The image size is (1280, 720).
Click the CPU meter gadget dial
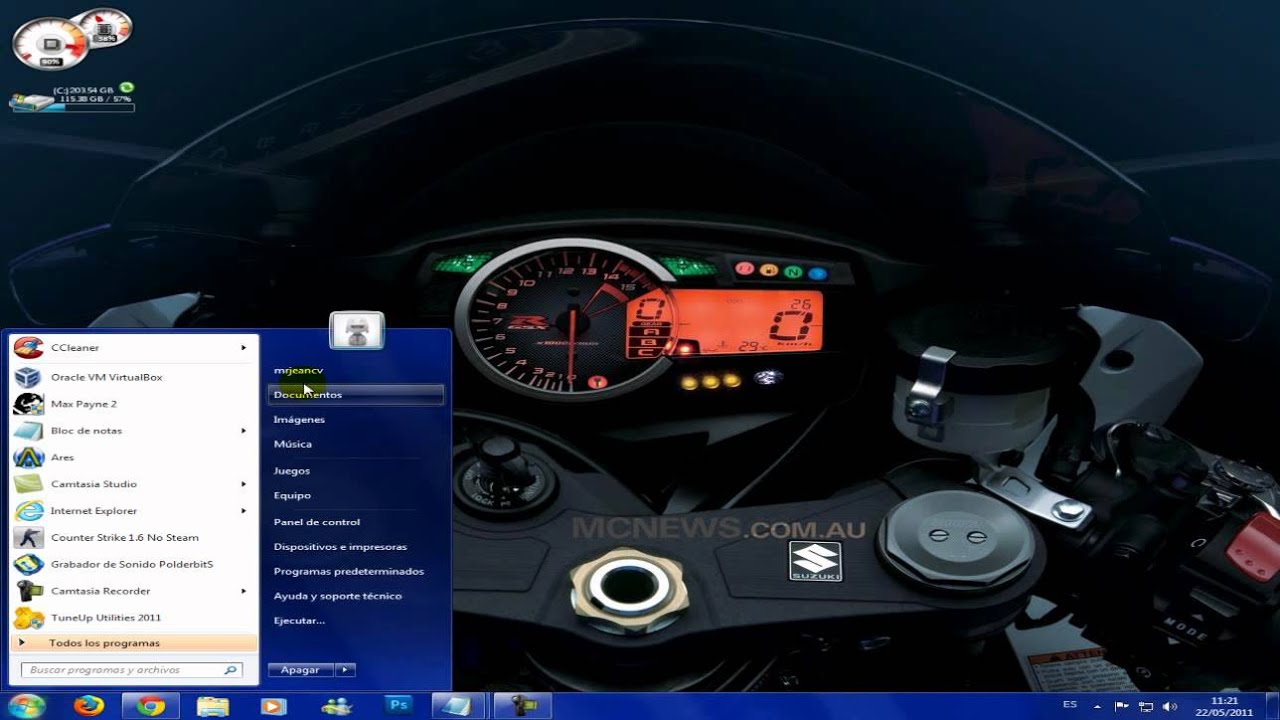coord(50,44)
